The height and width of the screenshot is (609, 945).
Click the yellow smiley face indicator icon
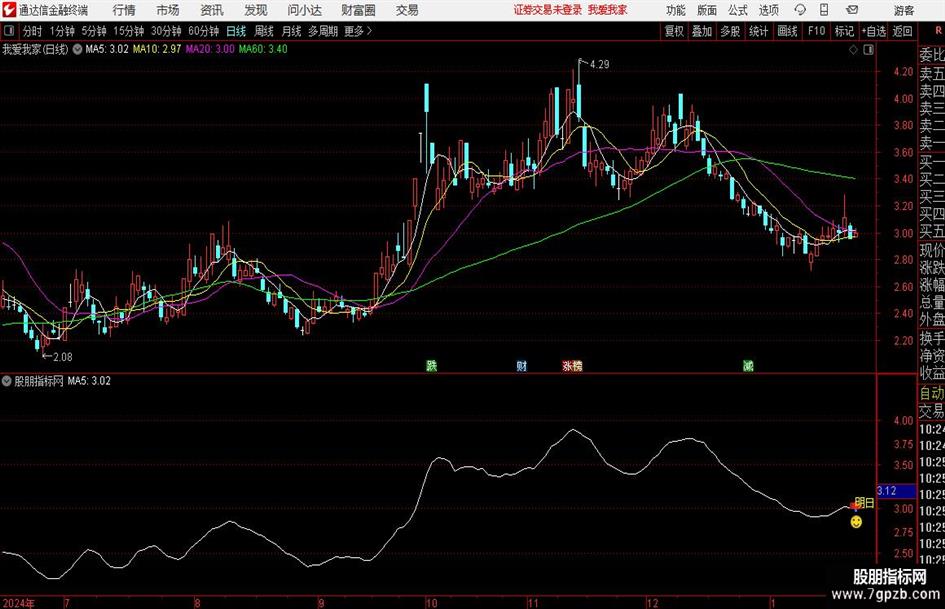tap(856, 522)
